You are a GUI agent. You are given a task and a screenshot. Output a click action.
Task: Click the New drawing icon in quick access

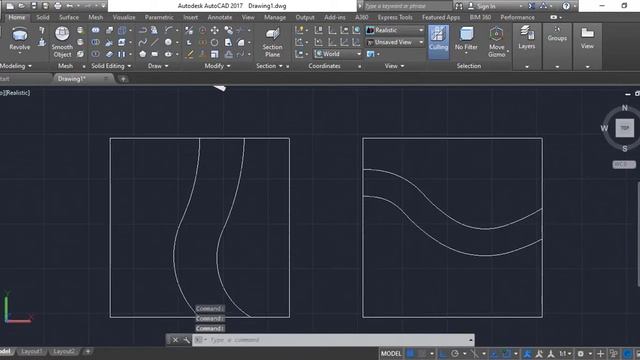[x=10, y=6]
